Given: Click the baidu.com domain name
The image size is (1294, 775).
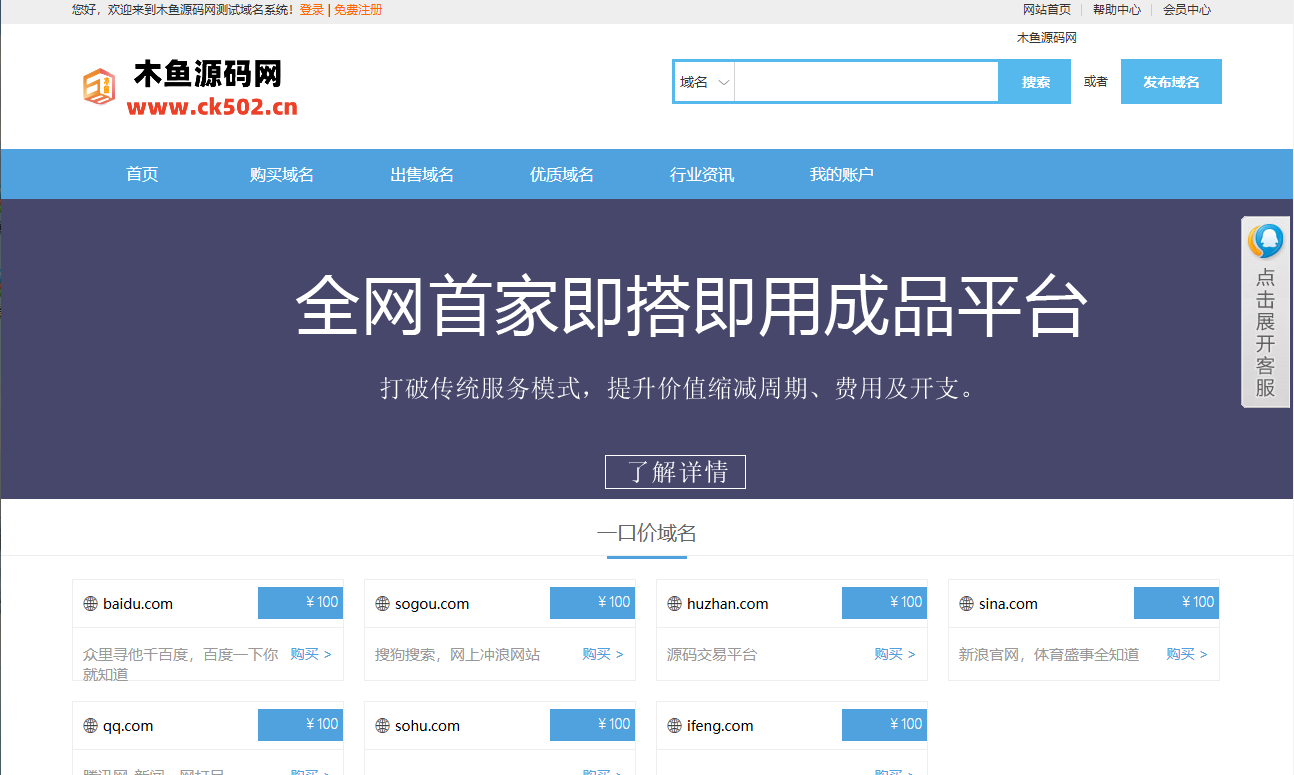Looking at the screenshot, I should pyautogui.click(x=138, y=604).
